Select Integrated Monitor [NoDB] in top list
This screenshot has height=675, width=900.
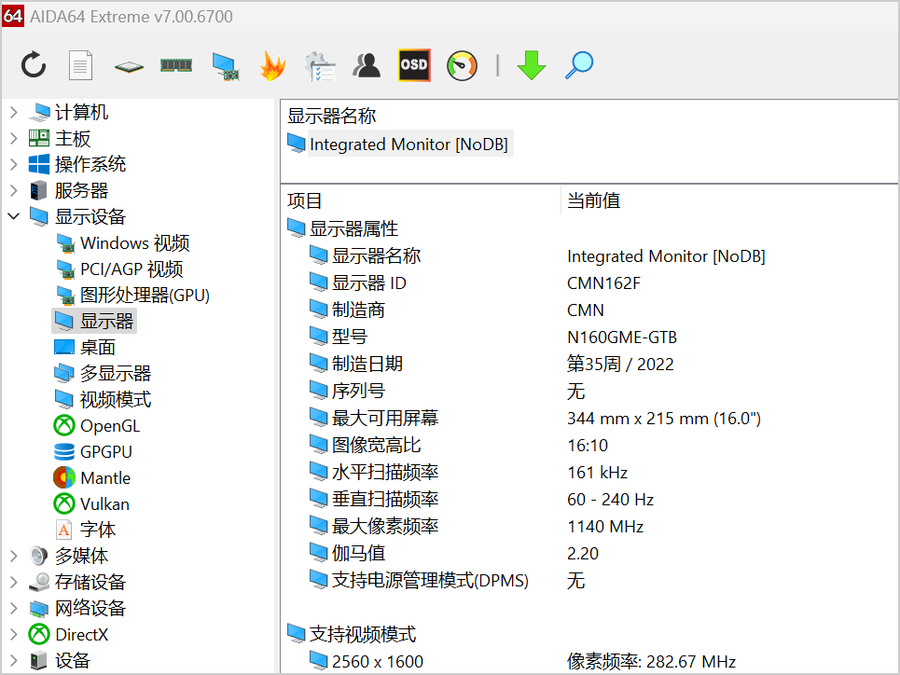(x=409, y=144)
